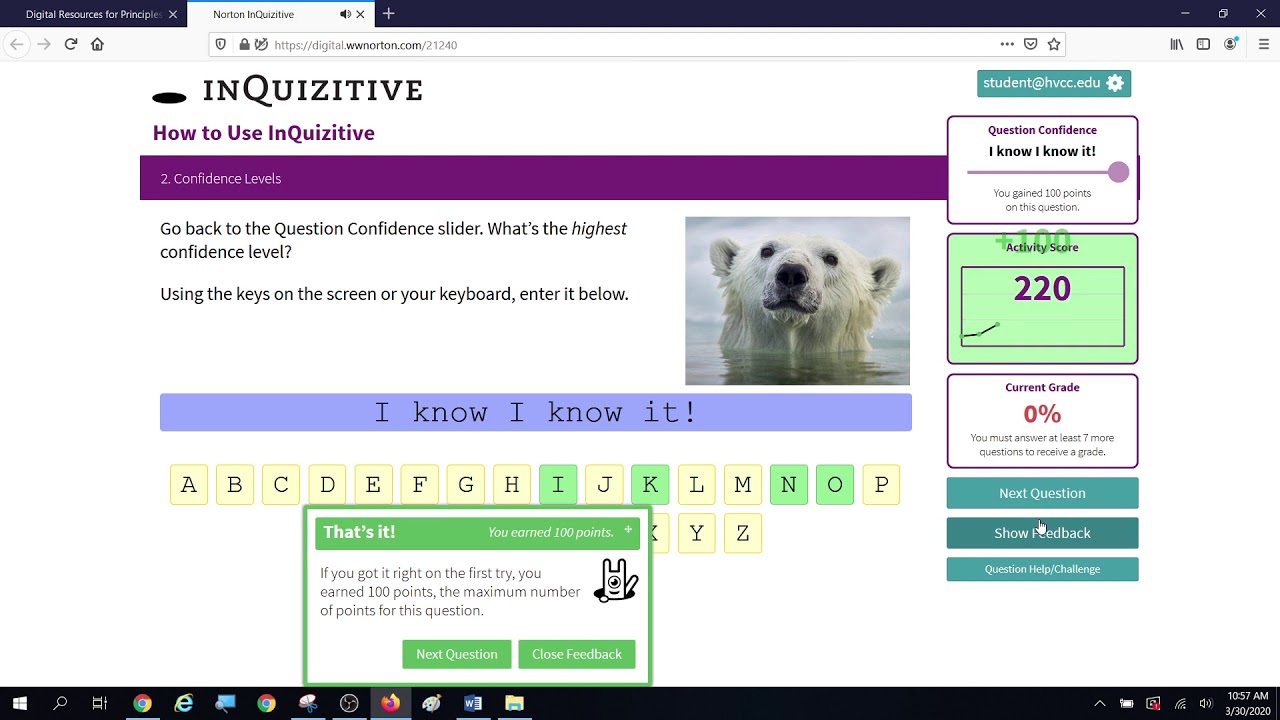Viewport: 1280px width, 720px height.
Task: Click the letter L key
Action: point(696,485)
